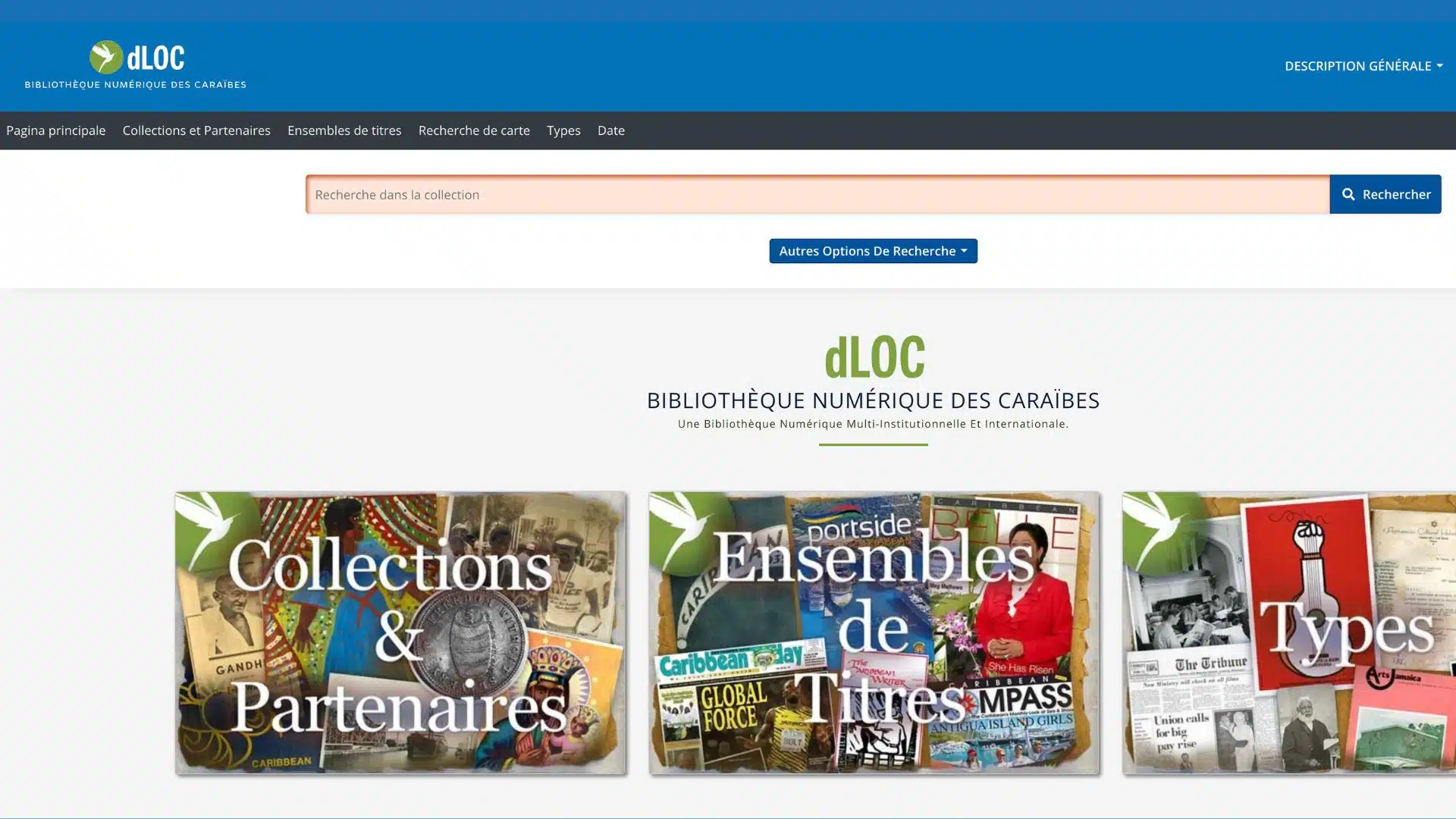Open the Pagina principale nav item
Screen dimensions: 1456x819
tap(55, 130)
